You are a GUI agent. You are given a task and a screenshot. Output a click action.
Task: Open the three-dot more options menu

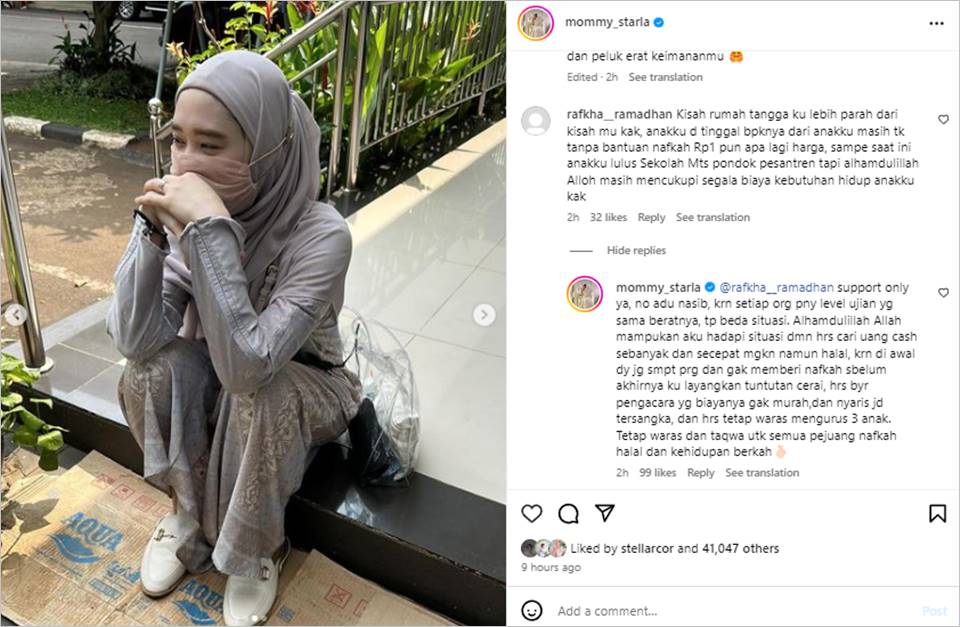click(x=936, y=23)
